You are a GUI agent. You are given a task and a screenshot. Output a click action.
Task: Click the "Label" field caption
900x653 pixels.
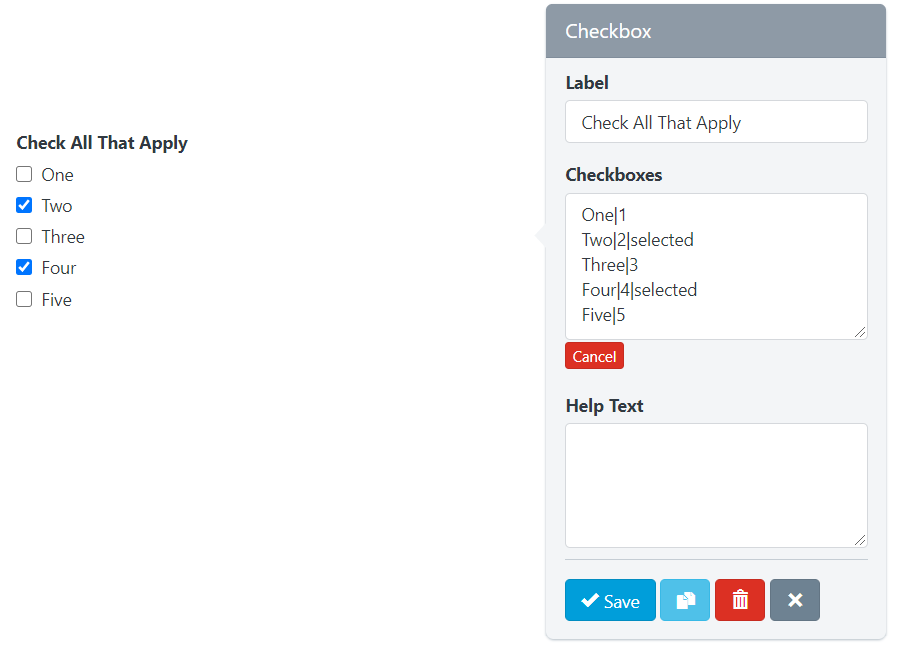point(587,83)
